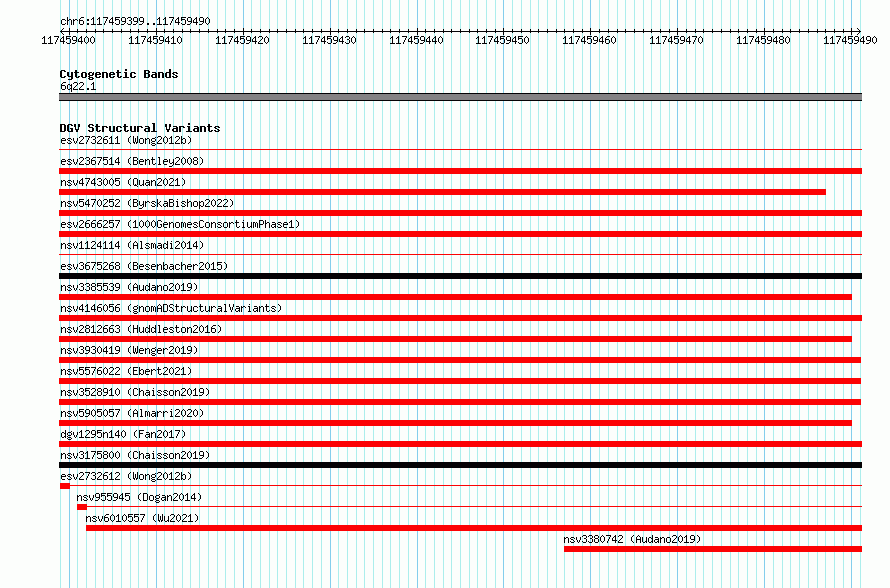Select nsv4146056 (gnomADStructuralVariants) label
The height and width of the screenshot is (588, 890).
point(171,308)
